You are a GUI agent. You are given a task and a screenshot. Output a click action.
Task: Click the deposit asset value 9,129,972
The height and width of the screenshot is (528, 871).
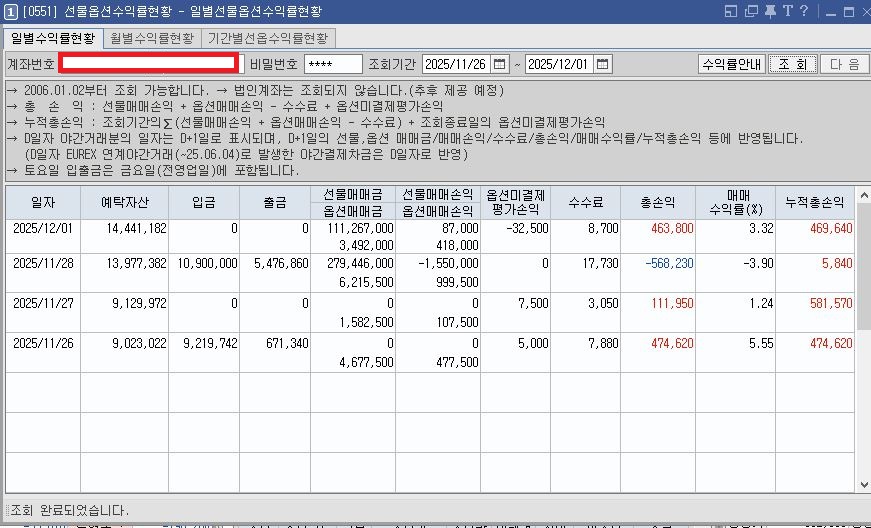[x=139, y=303]
